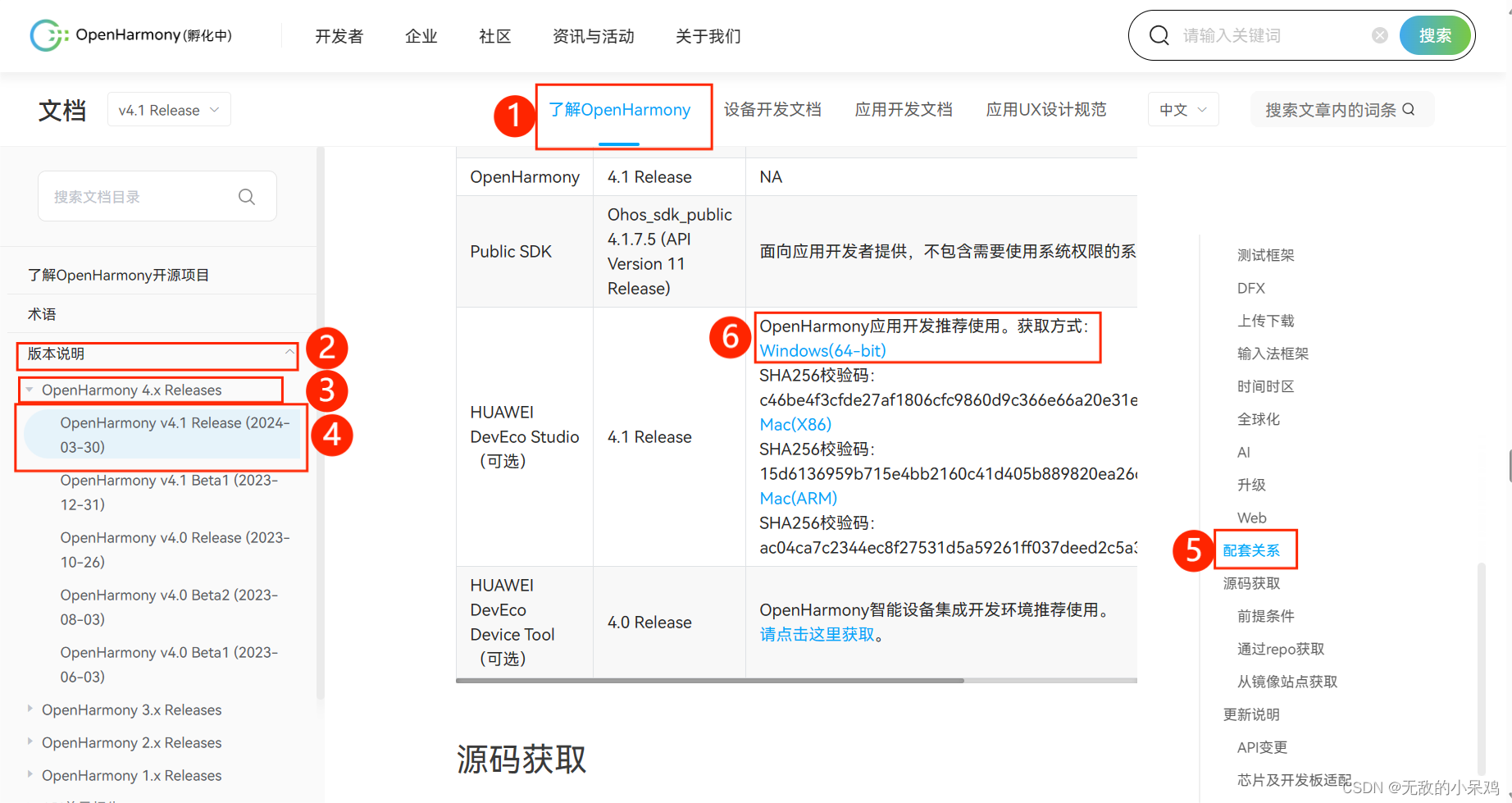This screenshot has height=803, width=1512.
Task: Click the OpenHarmony logo icon
Action: click(x=48, y=35)
